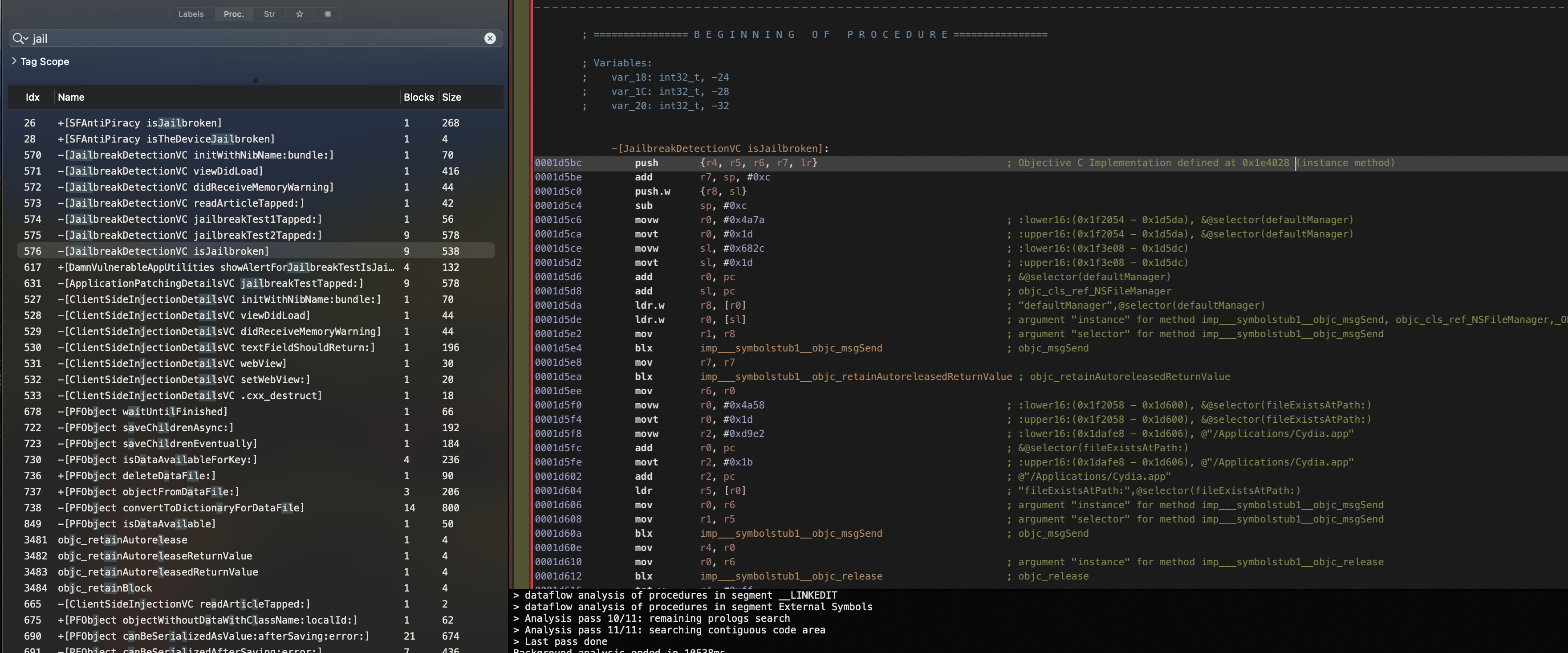The height and width of the screenshot is (653, 1568).
Task: Select ClientSideInjectionDetailsVC .cxx_destruct row
Action: [x=256, y=396]
